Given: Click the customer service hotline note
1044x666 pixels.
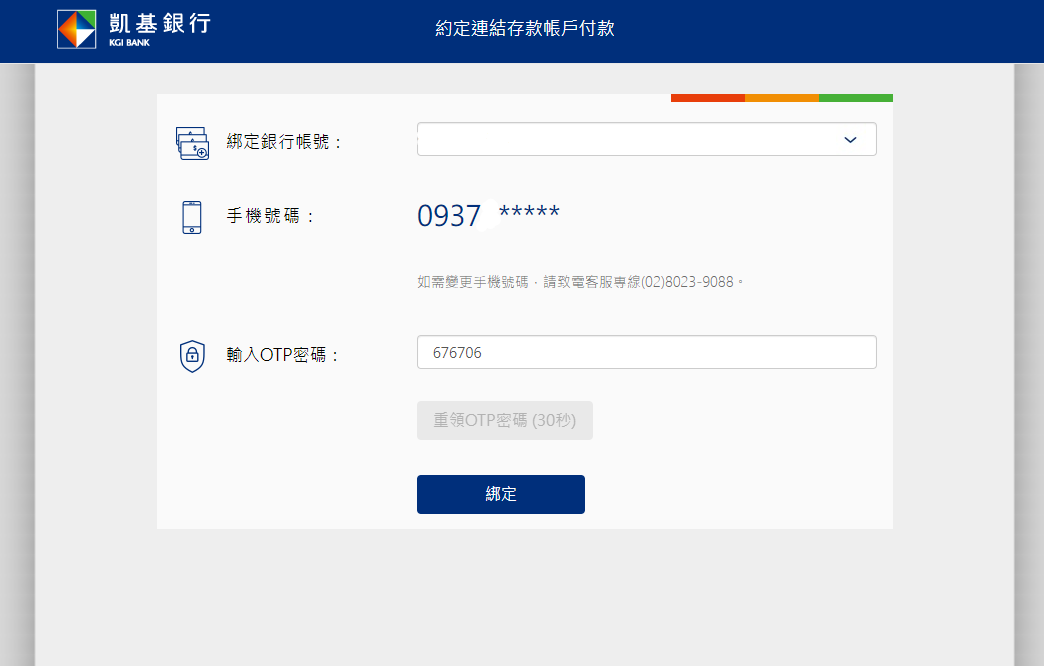Looking at the screenshot, I should pyautogui.click(x=580, y=282).
